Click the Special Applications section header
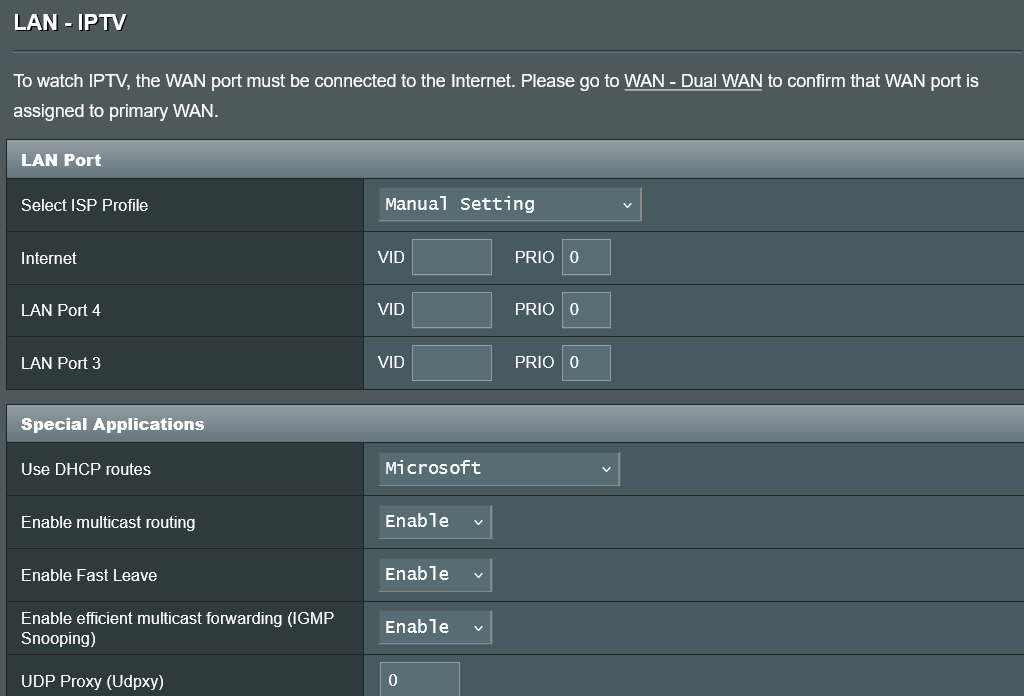Viewport: 1024px width, 696px height. click(x=112, y=424)
